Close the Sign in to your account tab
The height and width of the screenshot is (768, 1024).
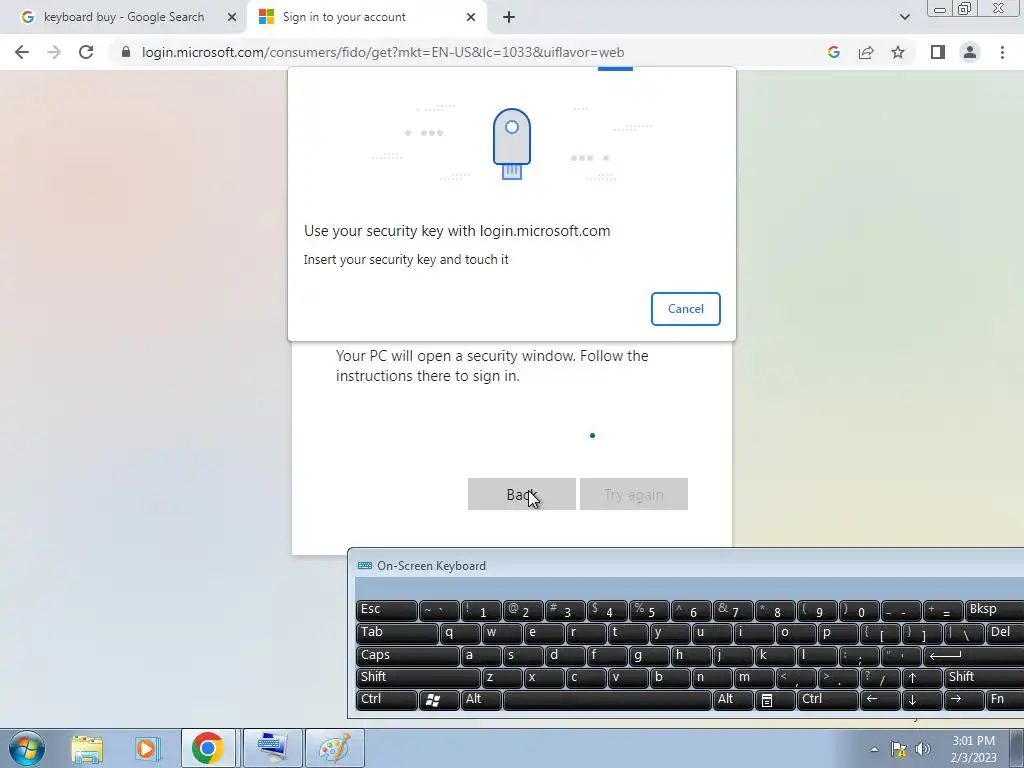(x=471, y=17)
